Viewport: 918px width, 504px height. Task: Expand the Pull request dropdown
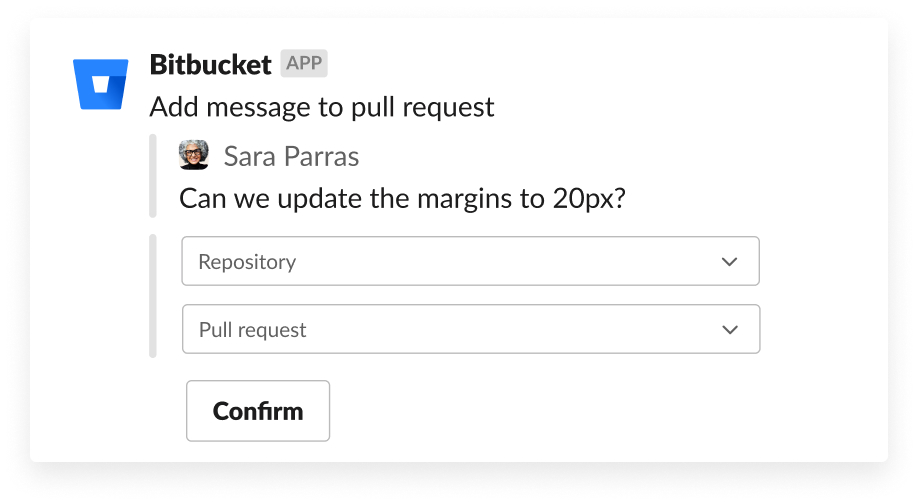click(470, 330)
